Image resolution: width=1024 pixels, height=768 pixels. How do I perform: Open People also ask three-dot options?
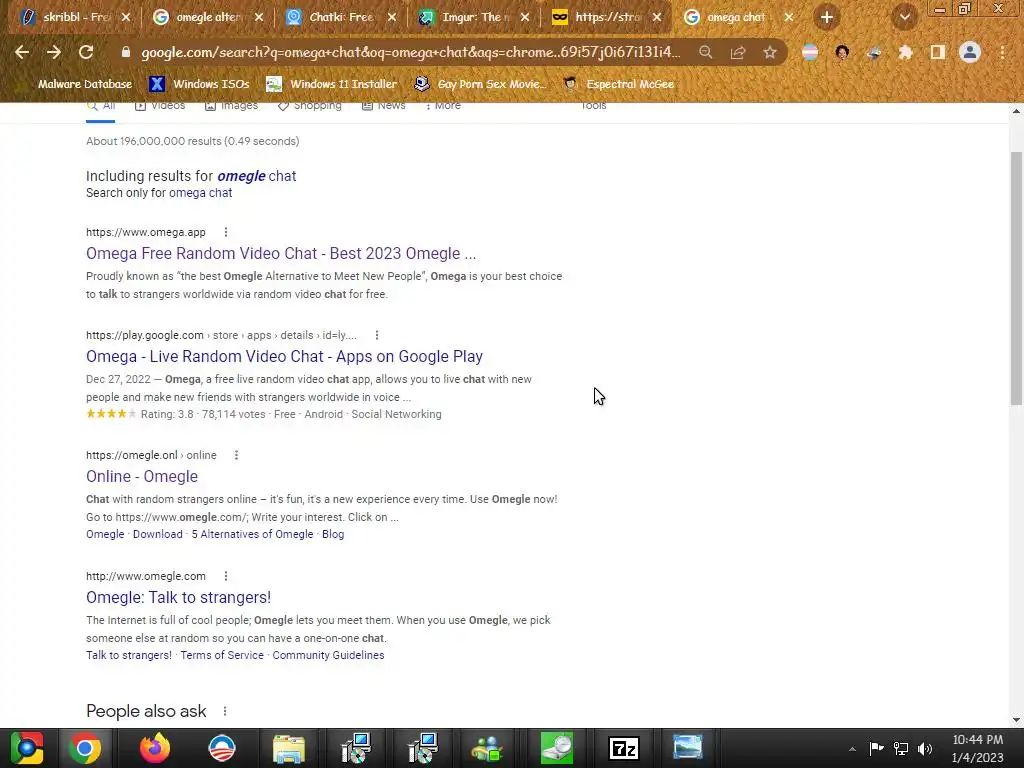pos(225,711)
